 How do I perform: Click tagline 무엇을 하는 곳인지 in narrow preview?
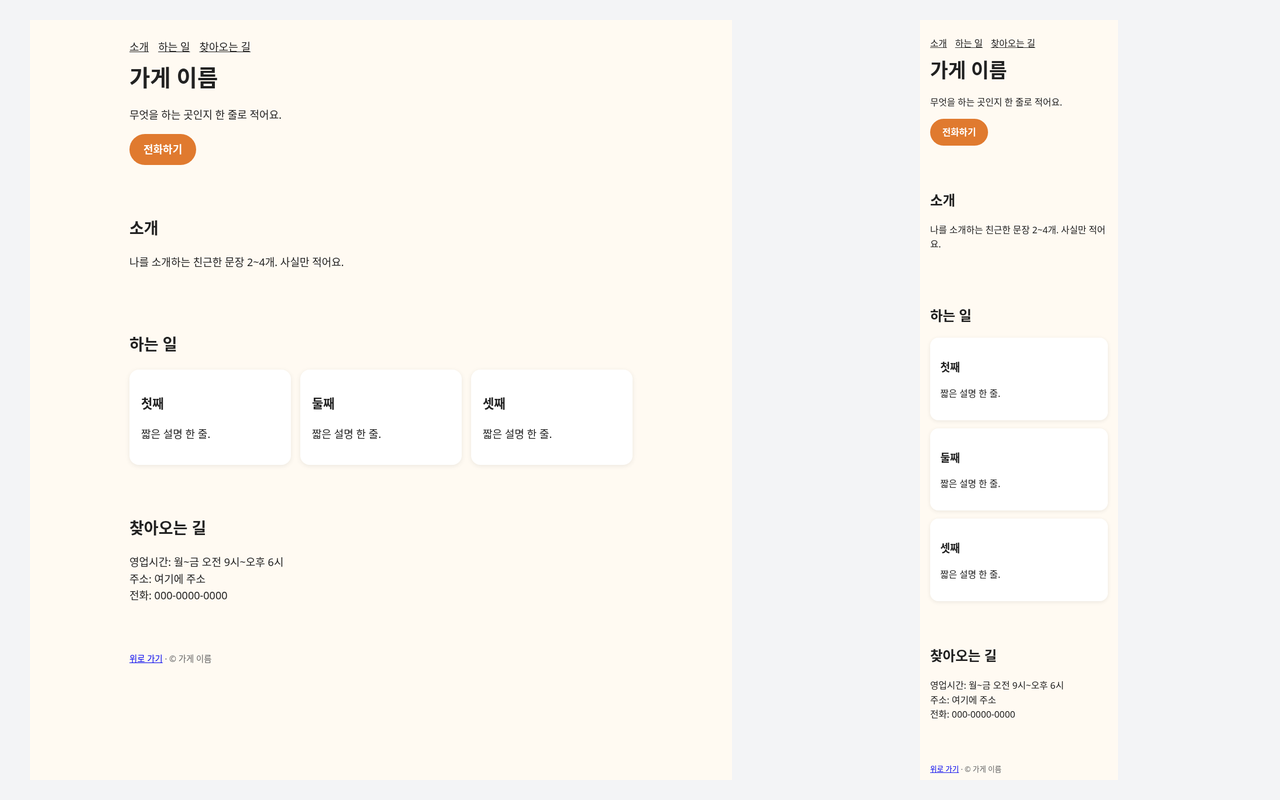(996, 102)
